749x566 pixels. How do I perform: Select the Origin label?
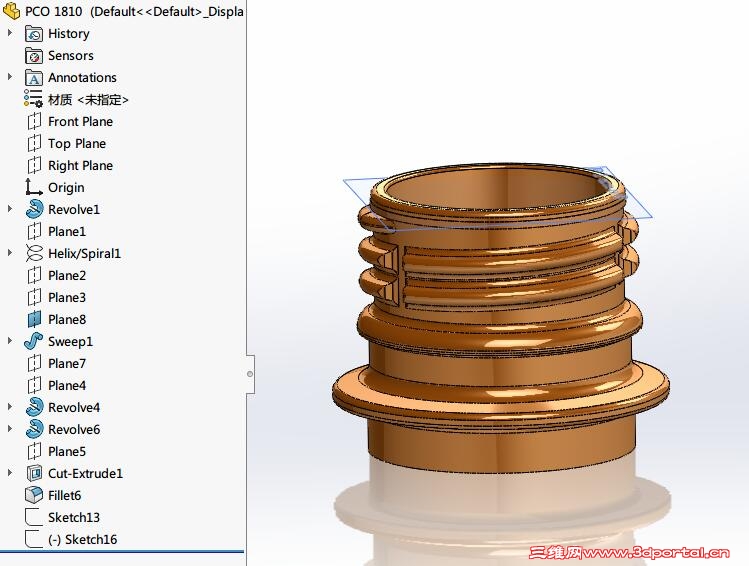(66, 188)
